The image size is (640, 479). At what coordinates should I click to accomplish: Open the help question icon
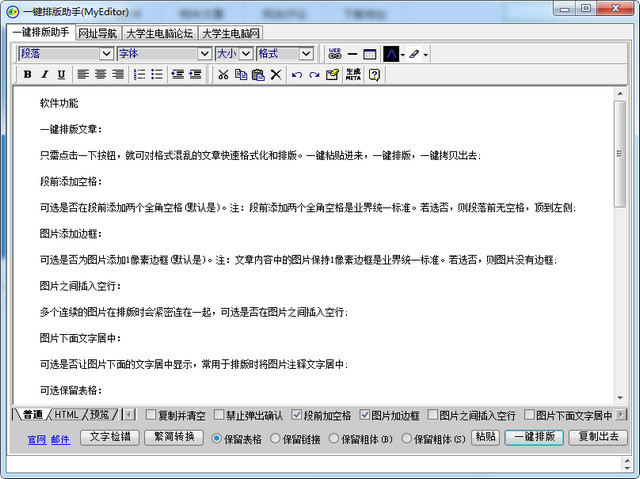374,75
